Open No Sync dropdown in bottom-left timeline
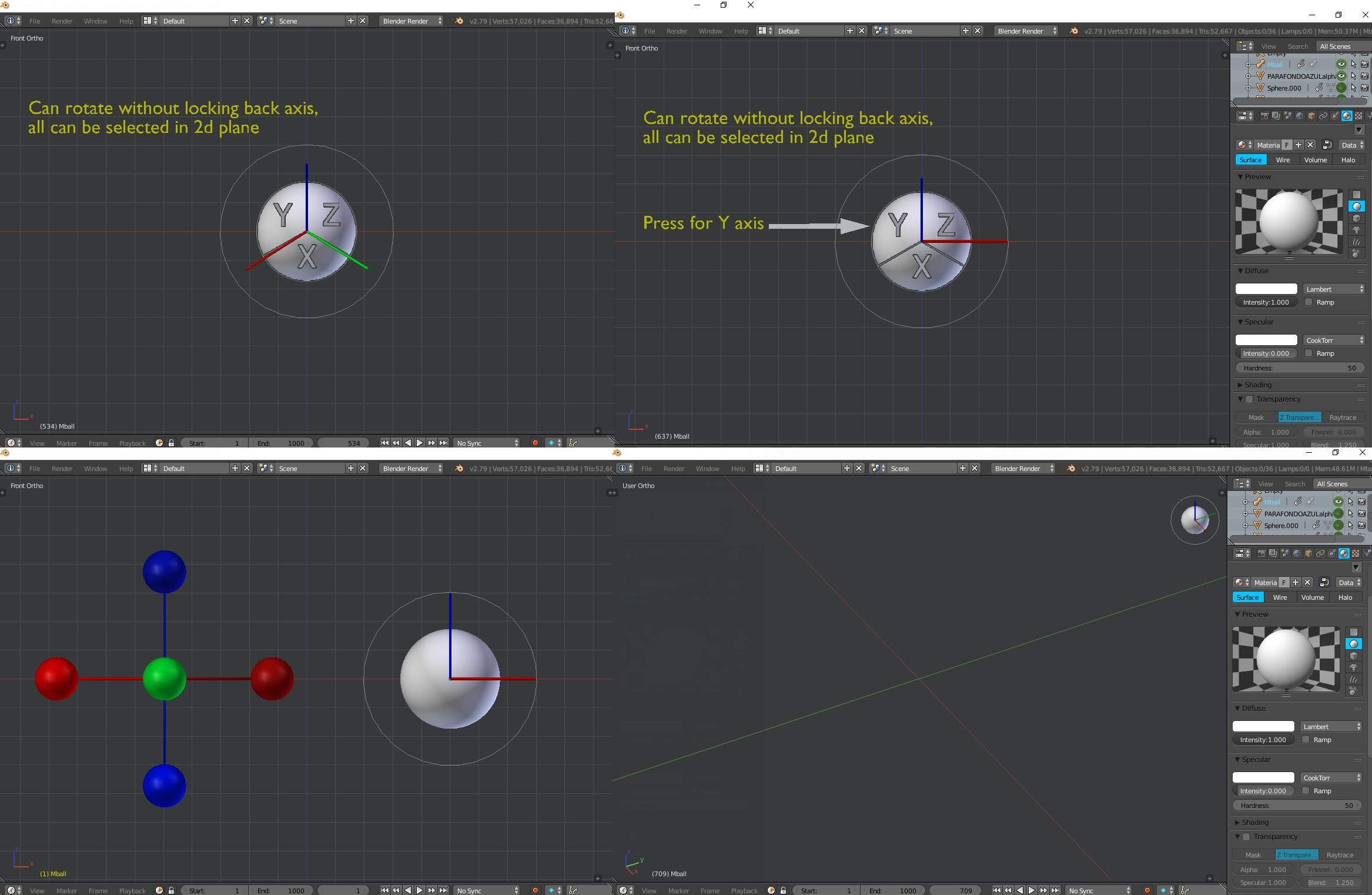 point(487,890)
